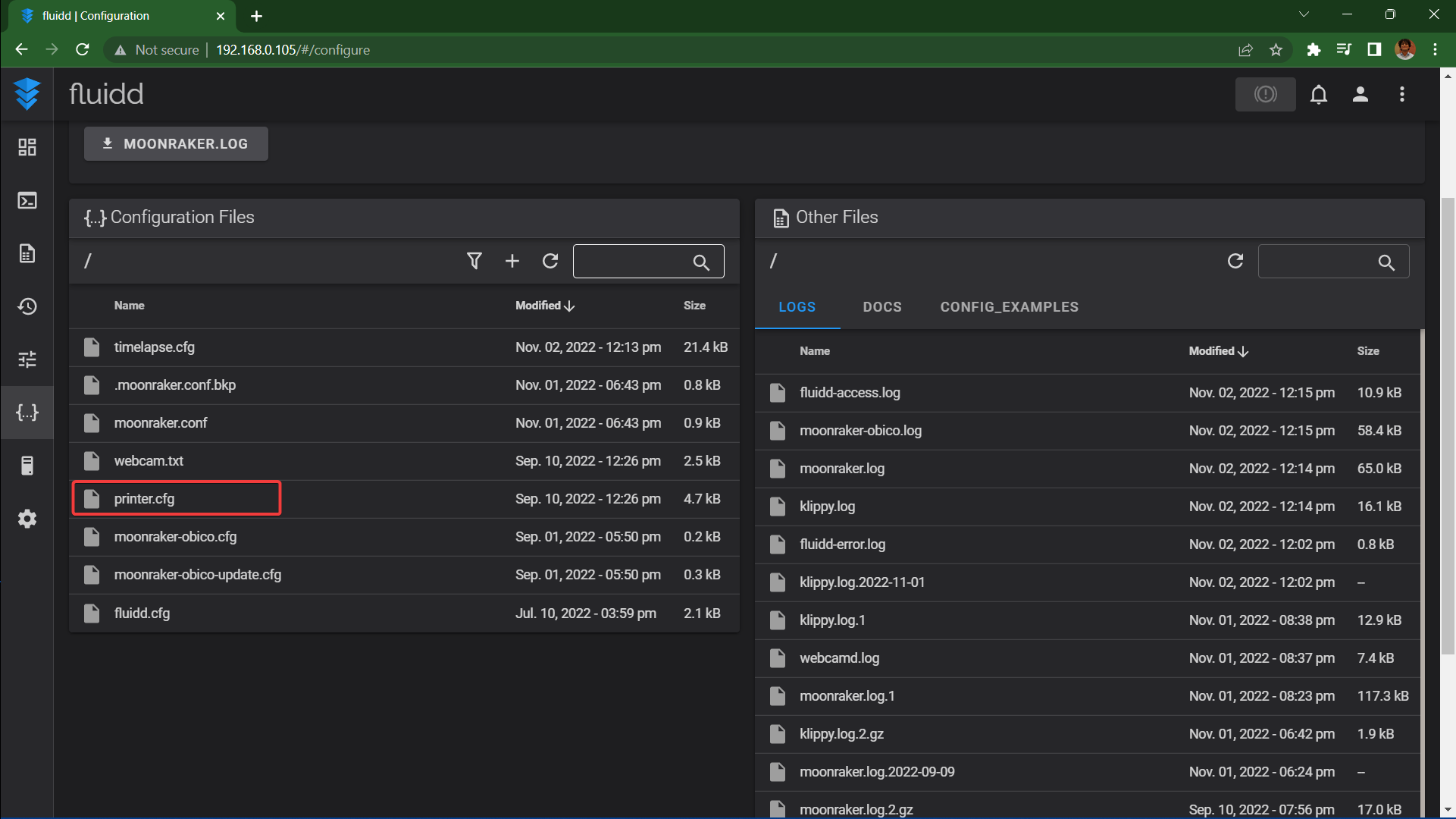The image size is (1456, 819).
Task: Open the browser extensions puzzle icon
Action: click(x=1314, y=50)
